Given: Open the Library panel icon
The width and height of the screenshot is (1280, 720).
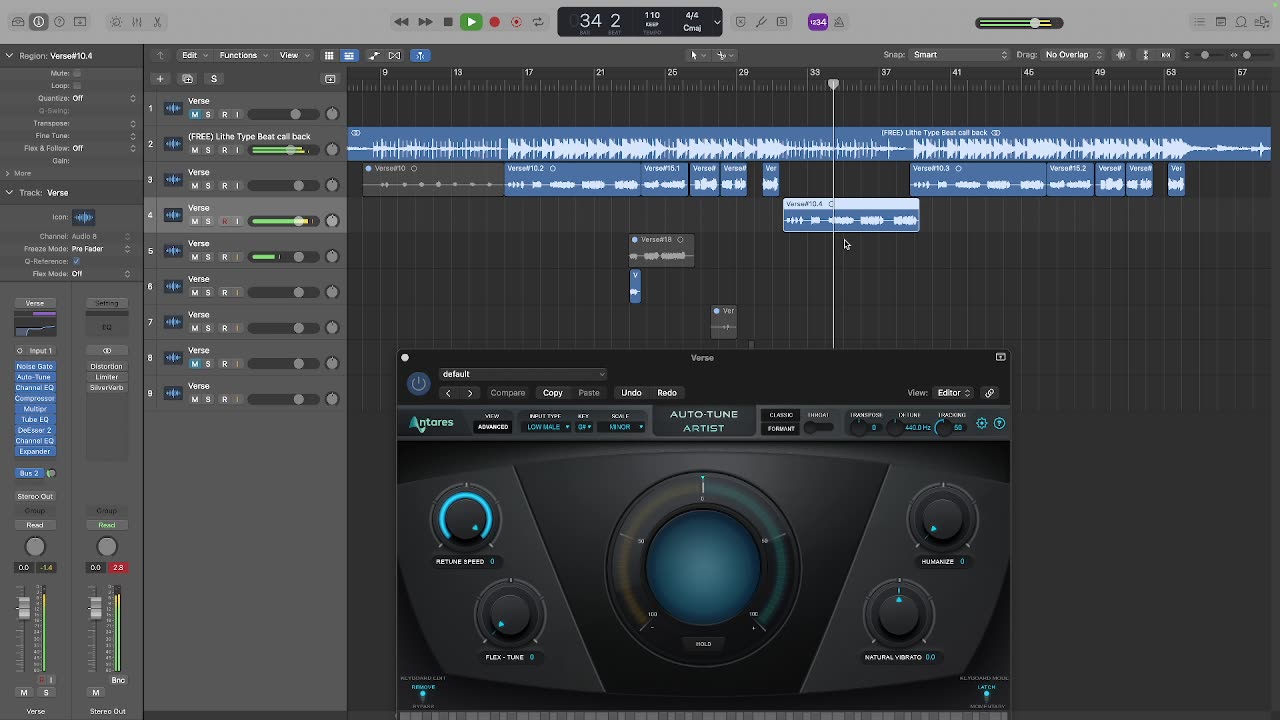Looking at the screenshot, I should pos(17,22).
